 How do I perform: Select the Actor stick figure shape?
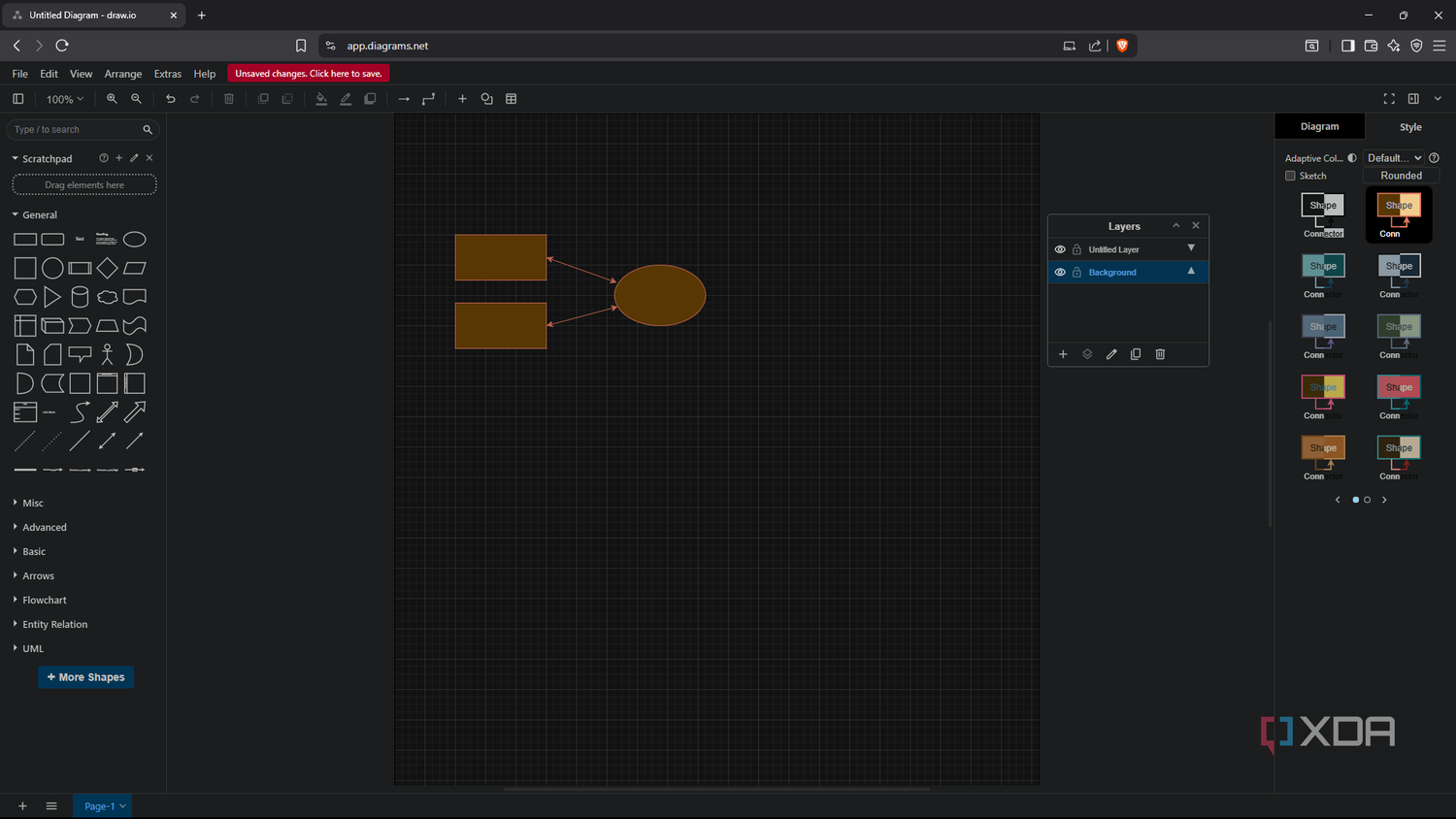(107, 354)
